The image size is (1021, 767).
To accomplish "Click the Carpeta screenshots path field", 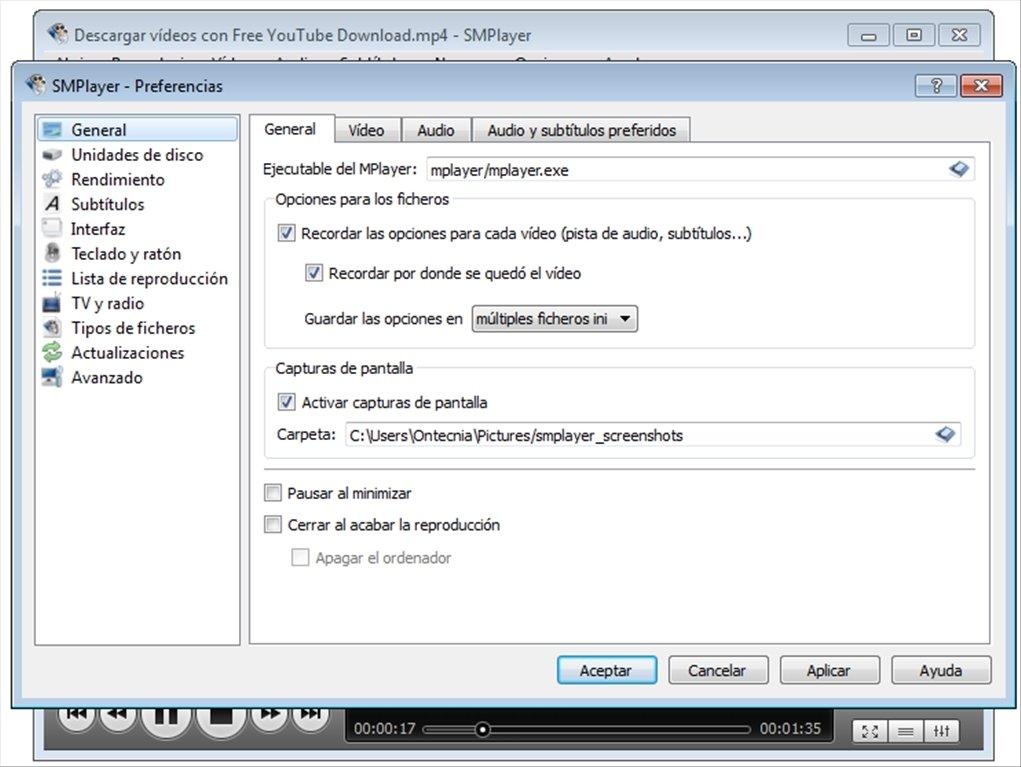I will (652, 434).
